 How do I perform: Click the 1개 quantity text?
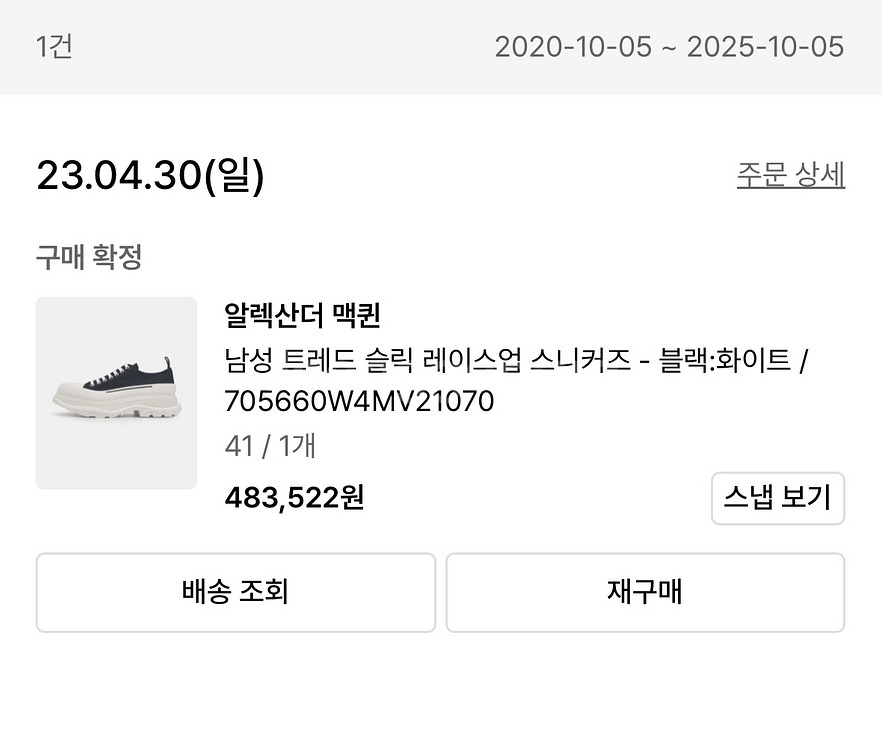pyautogui.click(x=297, y=446)
